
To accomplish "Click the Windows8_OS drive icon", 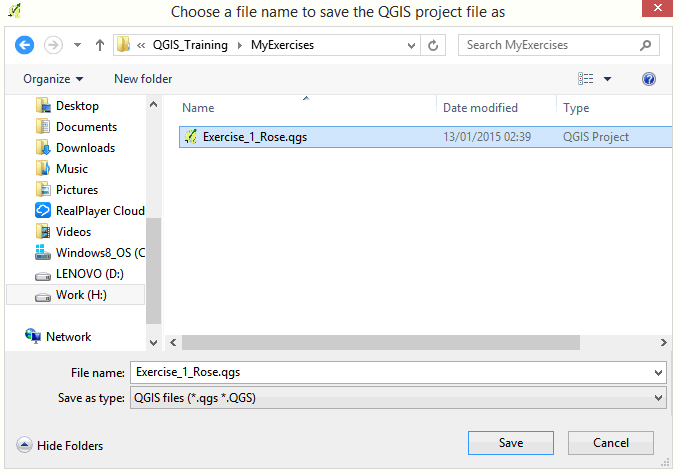I will (42, 252).
